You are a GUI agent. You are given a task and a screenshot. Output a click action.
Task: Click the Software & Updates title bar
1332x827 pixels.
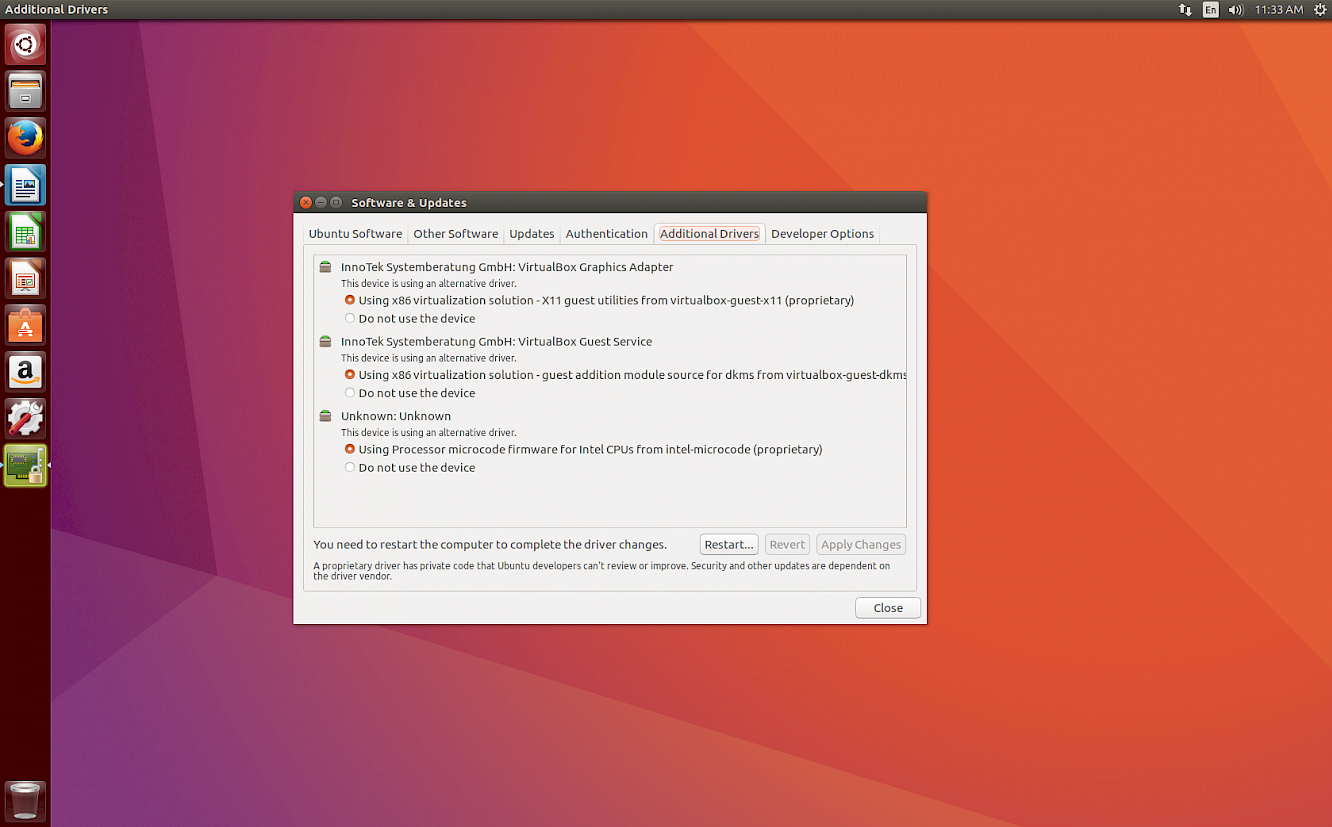(x=610, y=202)
